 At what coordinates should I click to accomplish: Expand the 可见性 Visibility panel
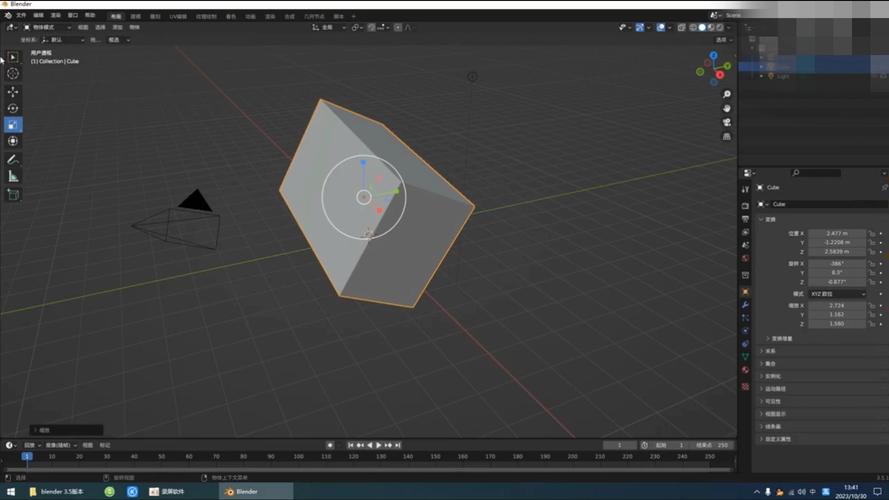(x=771, y=401)
